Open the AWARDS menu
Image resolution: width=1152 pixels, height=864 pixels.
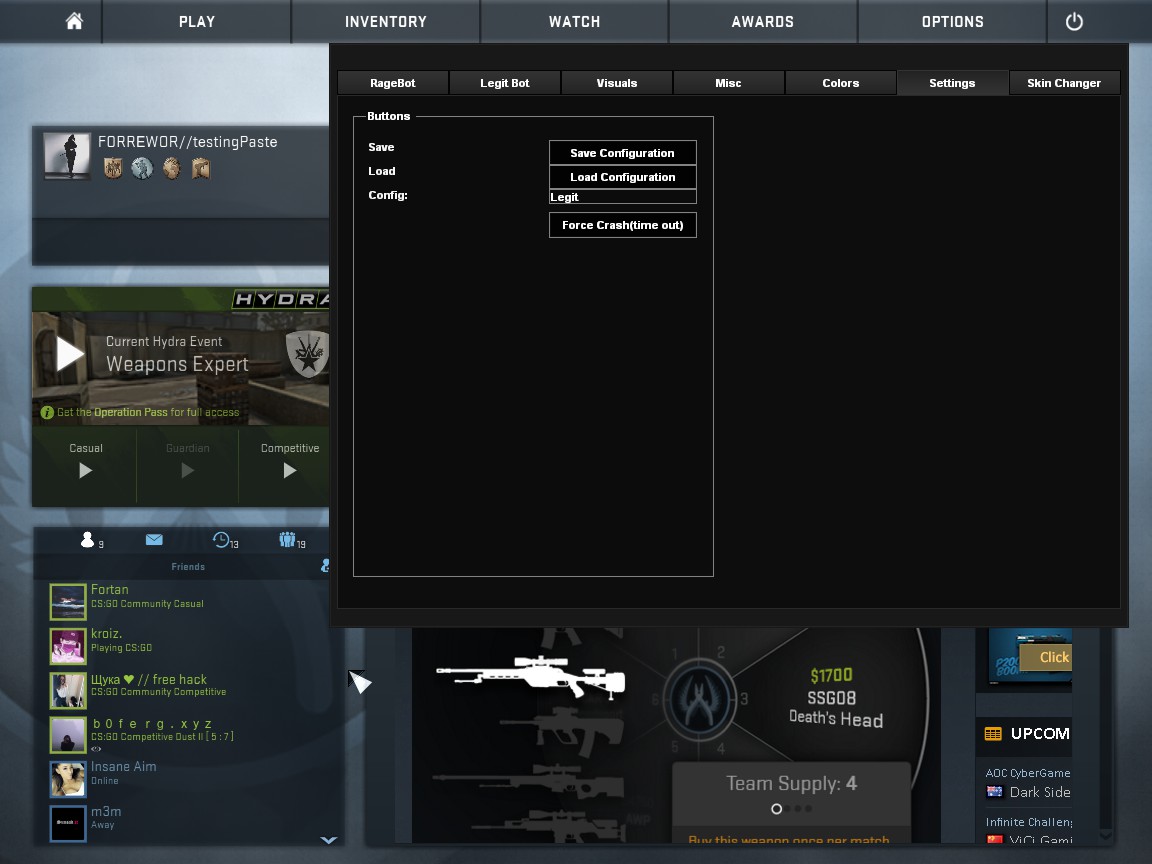coord(763,21)
